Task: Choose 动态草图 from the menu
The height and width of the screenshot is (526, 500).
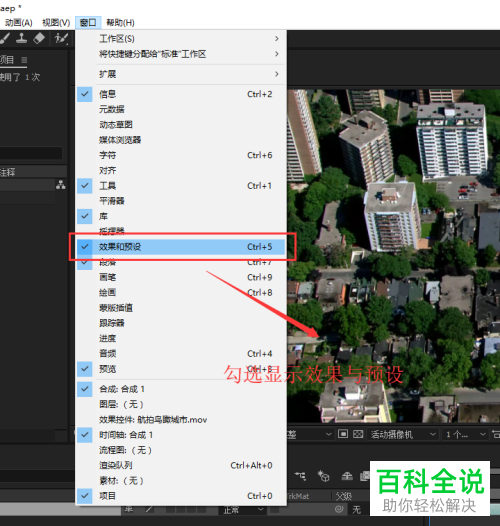Action: [x=181, y=125]
